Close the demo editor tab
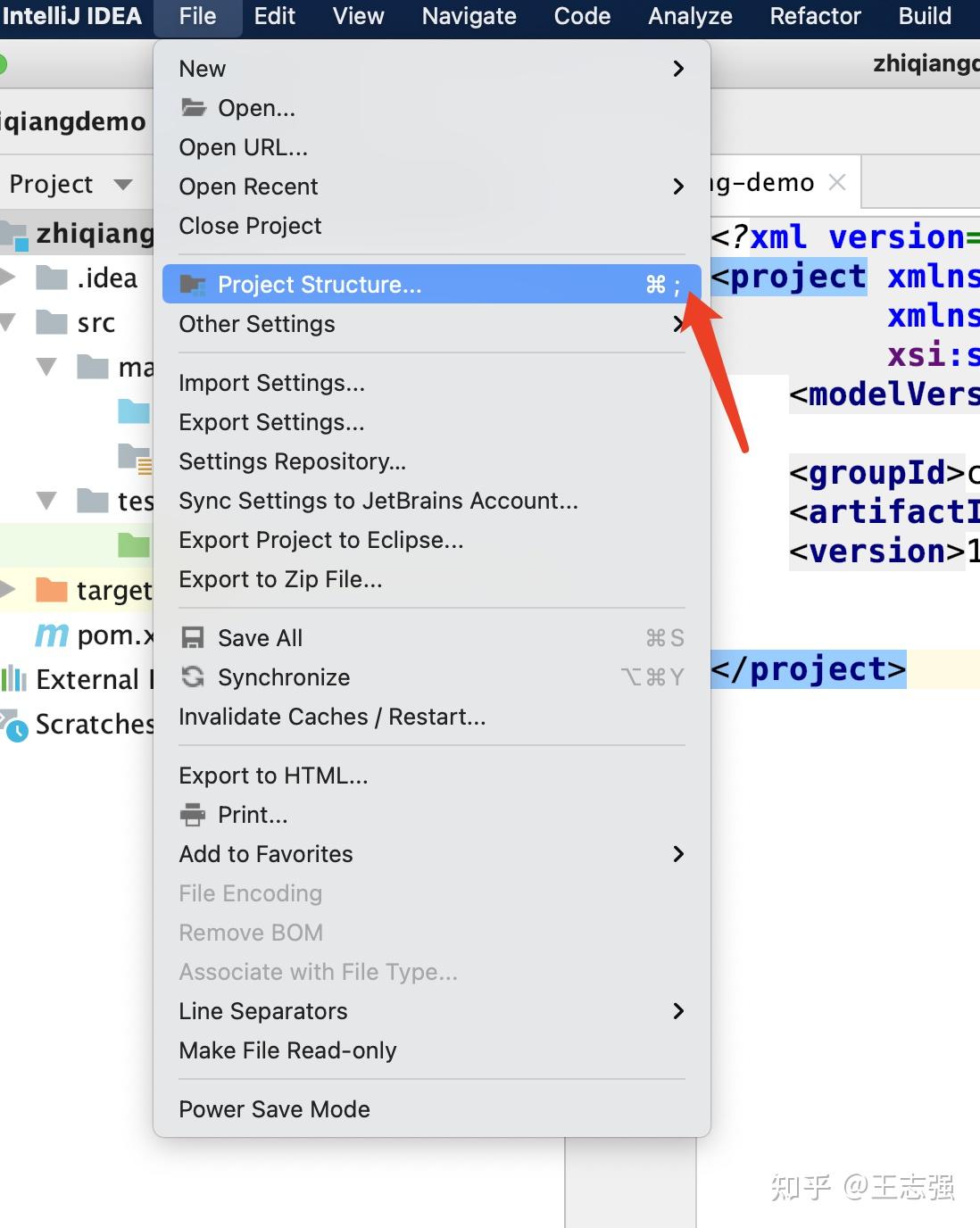 coord(837,182)
